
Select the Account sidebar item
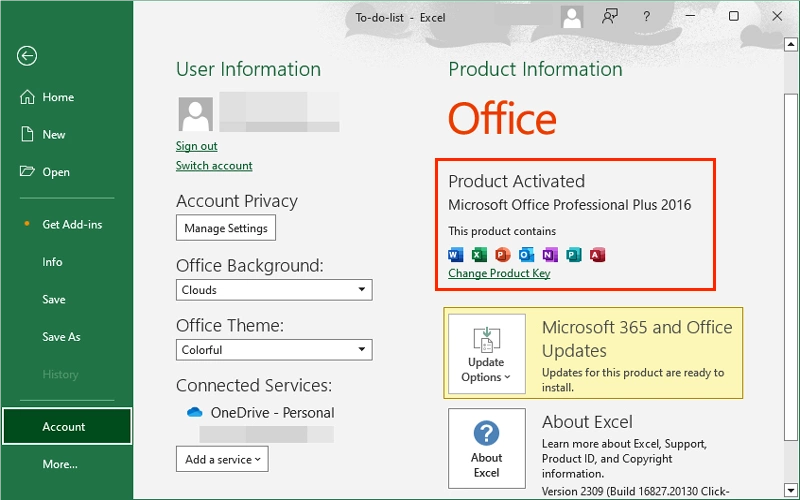66,426
